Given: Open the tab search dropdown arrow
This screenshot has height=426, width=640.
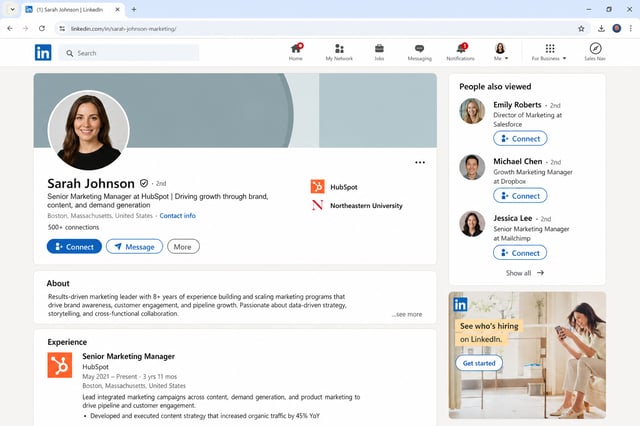Looking at the screenshot, I should [x=12, y=9].
